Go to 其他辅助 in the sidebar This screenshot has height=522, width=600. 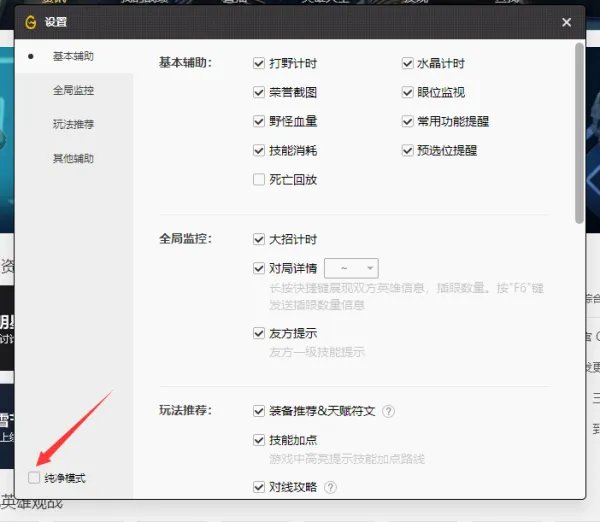point(73,158)
